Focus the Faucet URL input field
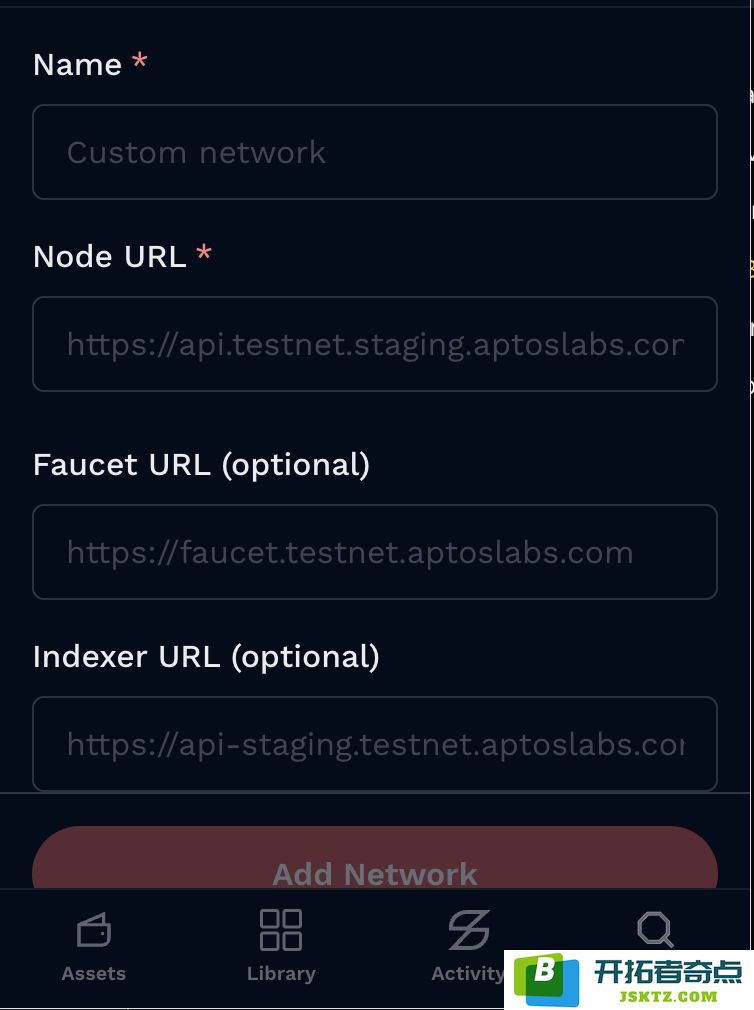 point(375,552)
